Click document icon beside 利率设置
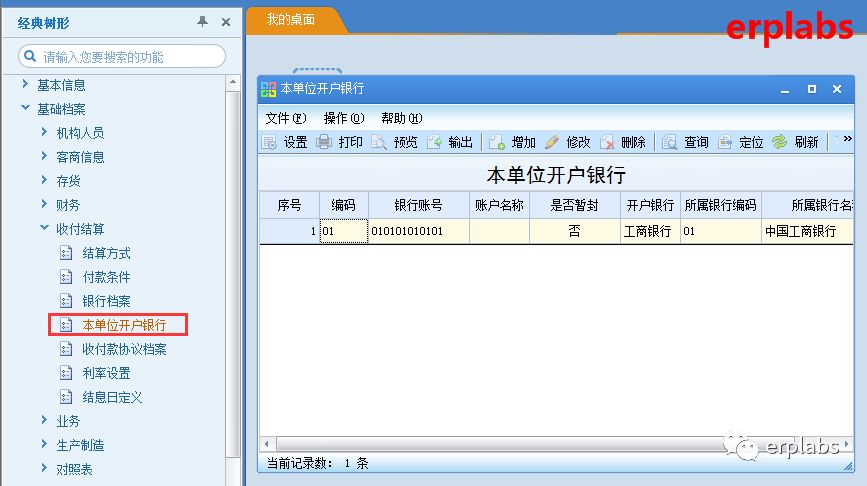Screen dimensions: 867x486 point(66,373)
